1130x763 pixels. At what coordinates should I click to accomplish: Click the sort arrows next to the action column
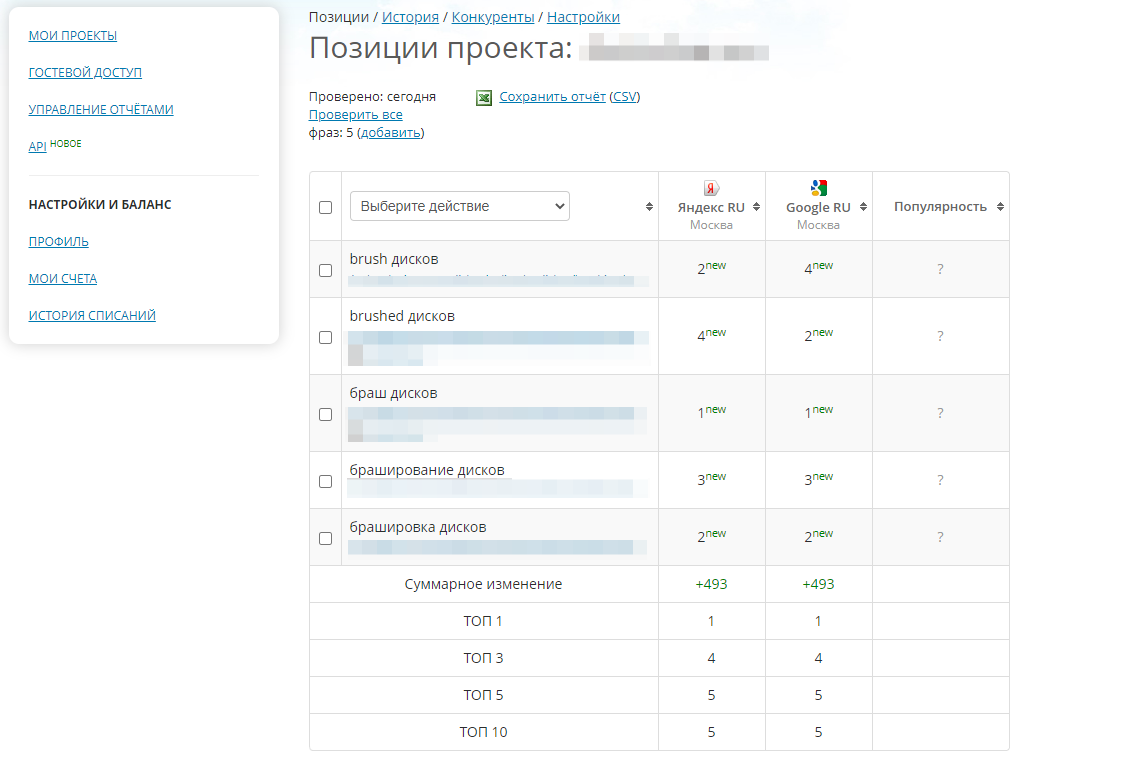tap(647, 206)
